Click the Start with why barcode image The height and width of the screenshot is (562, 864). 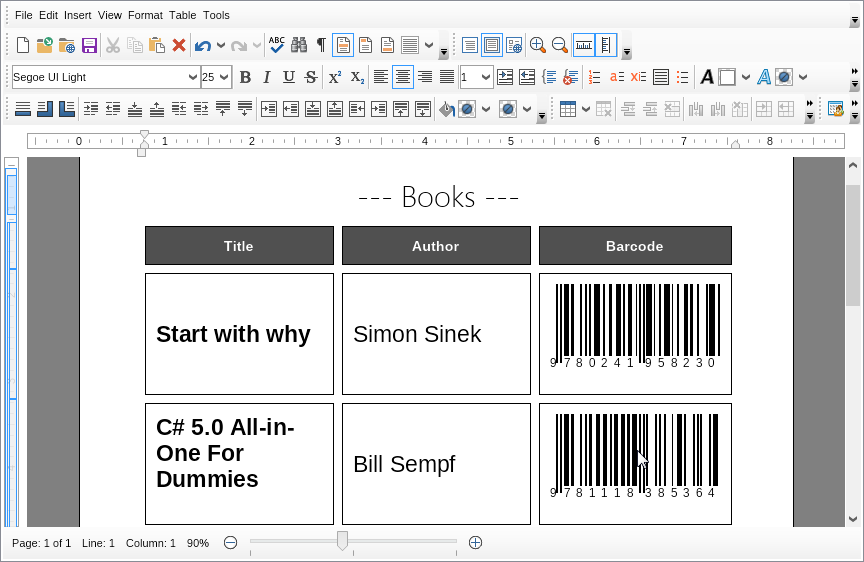tap(635, 326)
